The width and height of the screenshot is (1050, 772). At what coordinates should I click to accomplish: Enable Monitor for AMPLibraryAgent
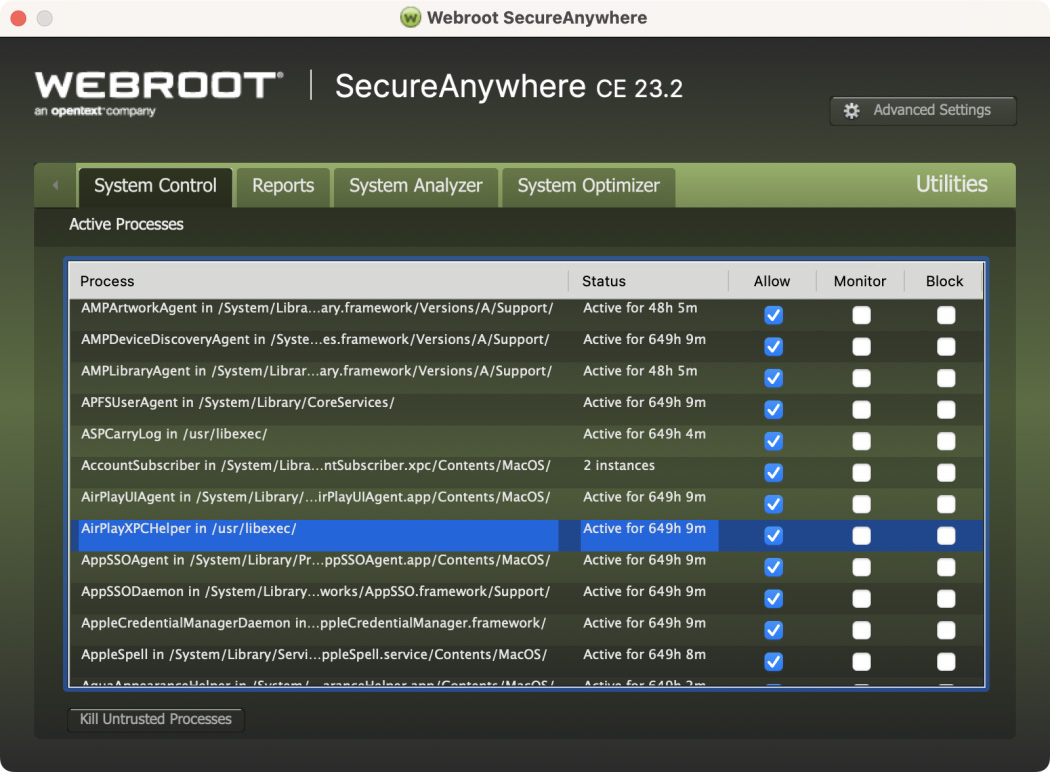[861, 378]
